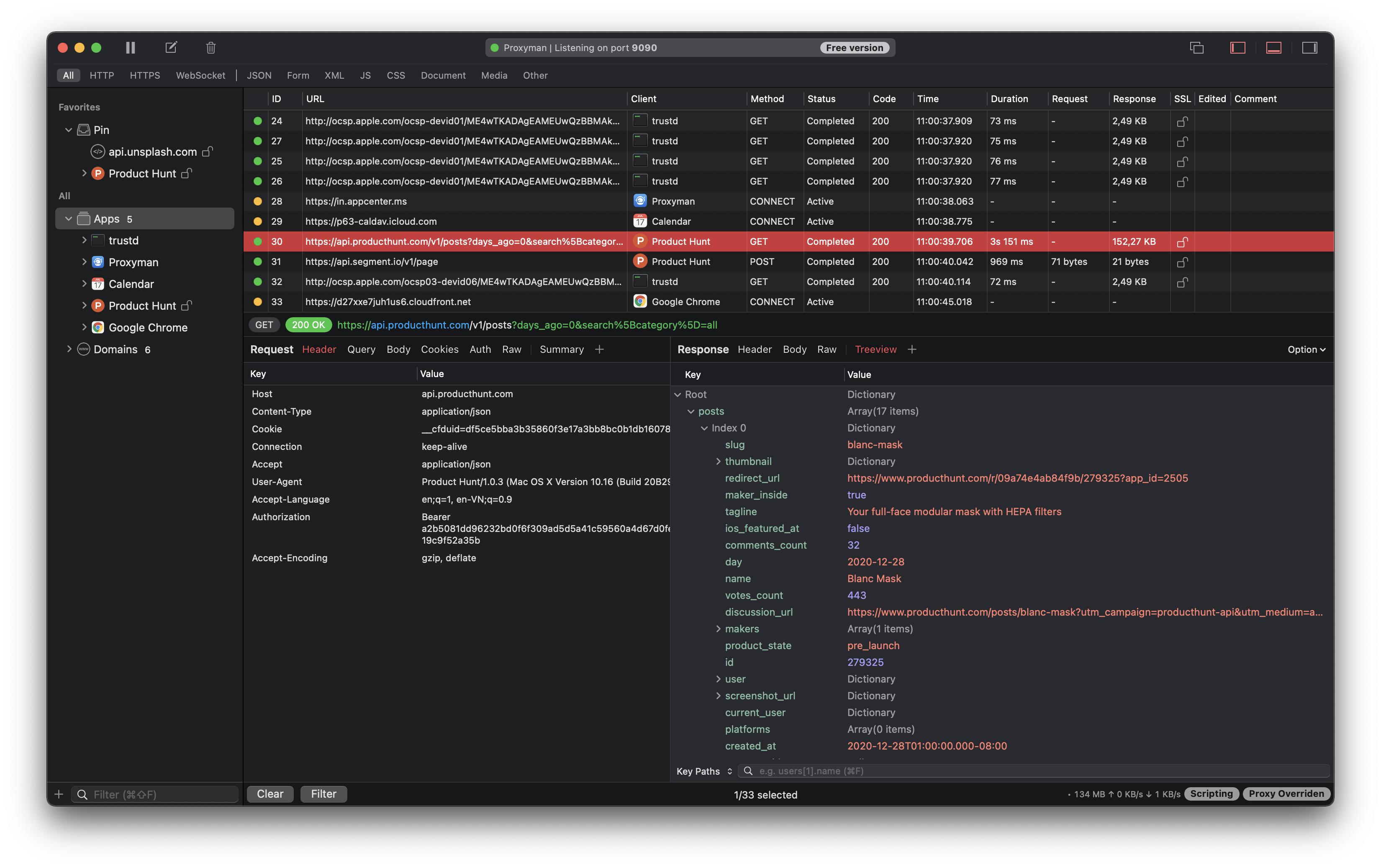Image resolution: width=1381 pixels, height=868 pixels.
Task: Click the new request compose icon
Action: pyautogui.click(x=170, y=47)
